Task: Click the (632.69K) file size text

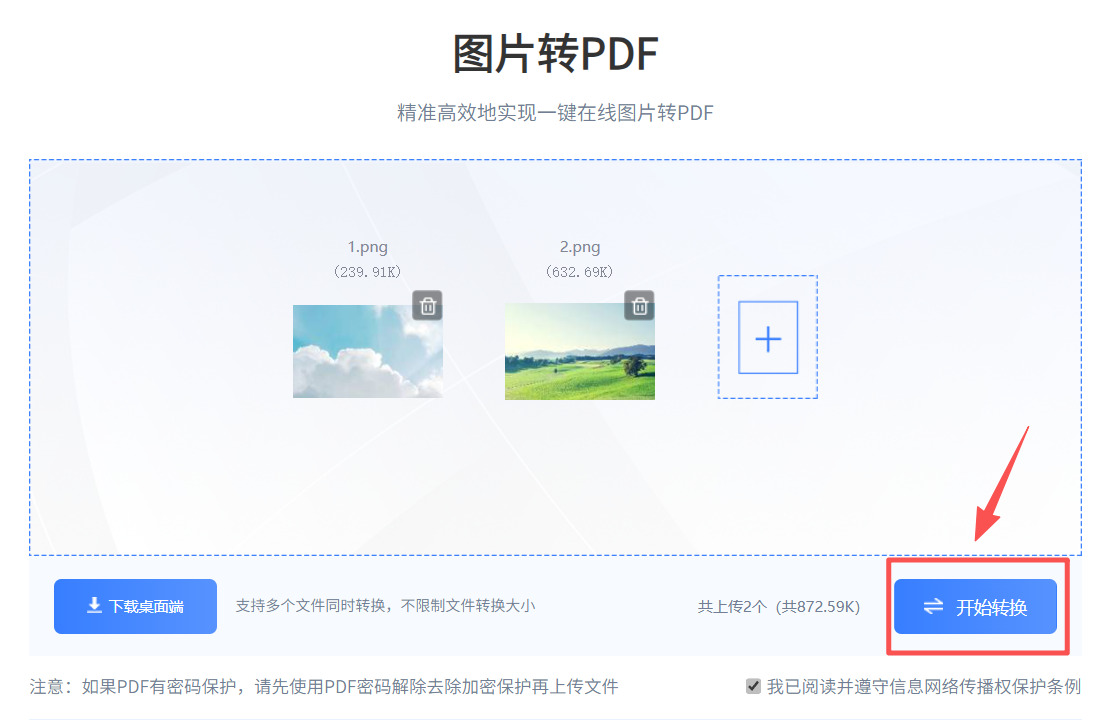Action: click(x=580, y=272)
